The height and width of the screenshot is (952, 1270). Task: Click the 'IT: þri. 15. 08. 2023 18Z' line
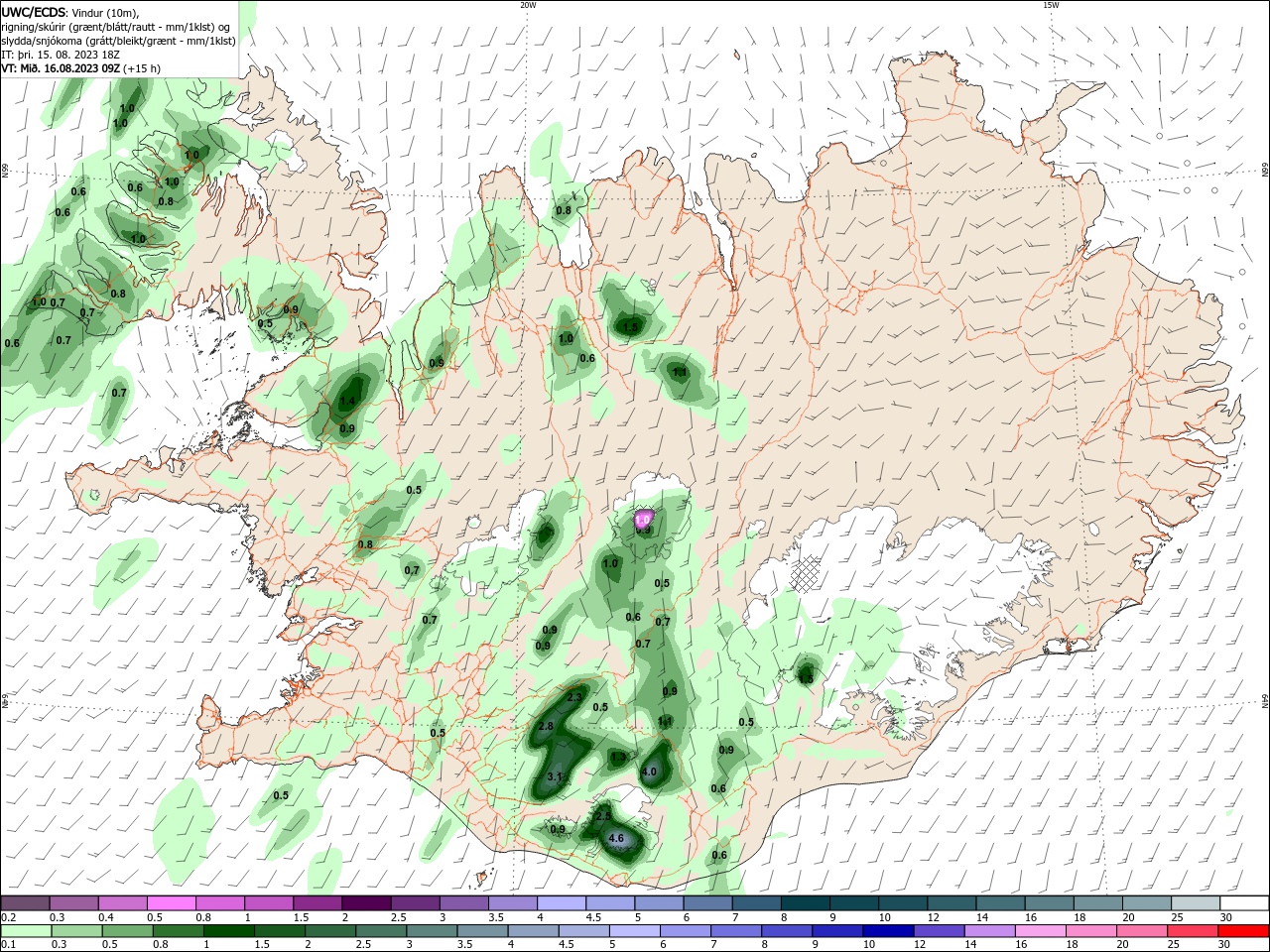tap(61, 55)
